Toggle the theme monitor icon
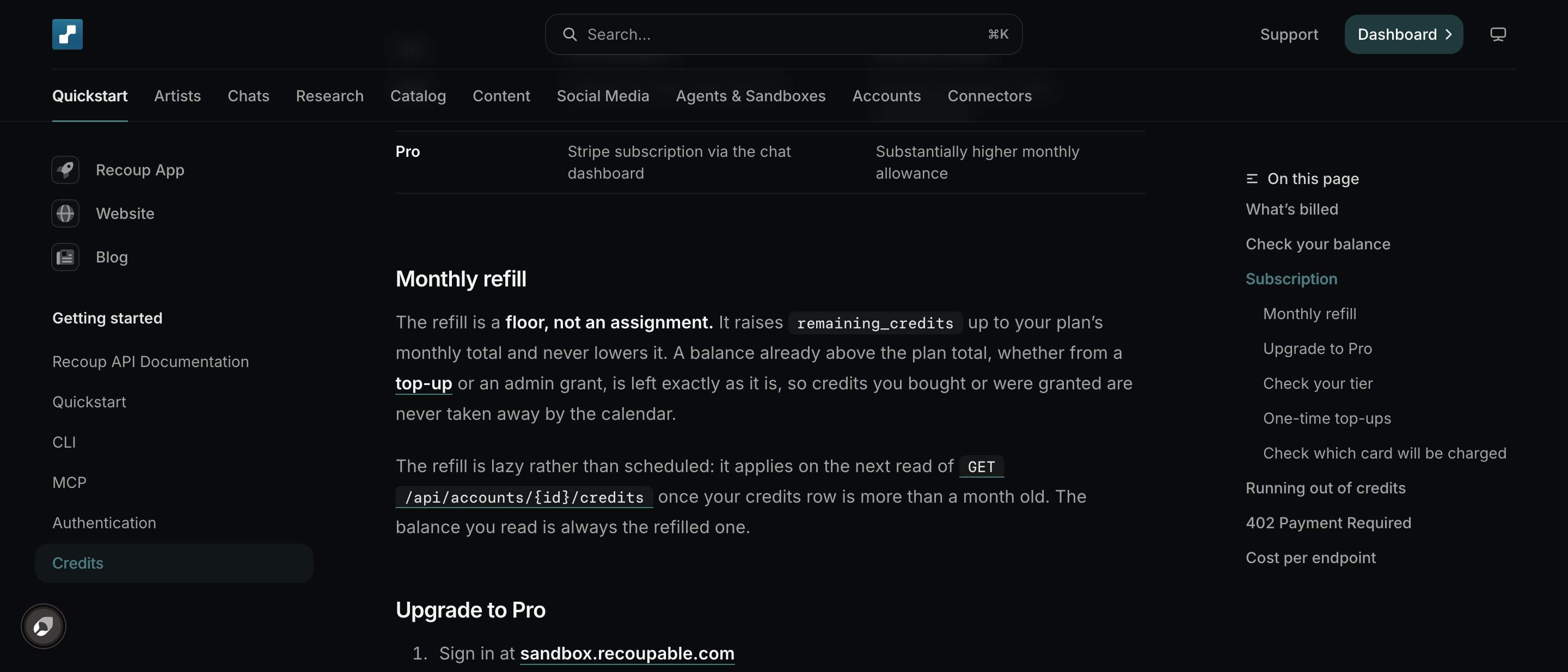The image size is (1568, 672). click(1498, 34)
